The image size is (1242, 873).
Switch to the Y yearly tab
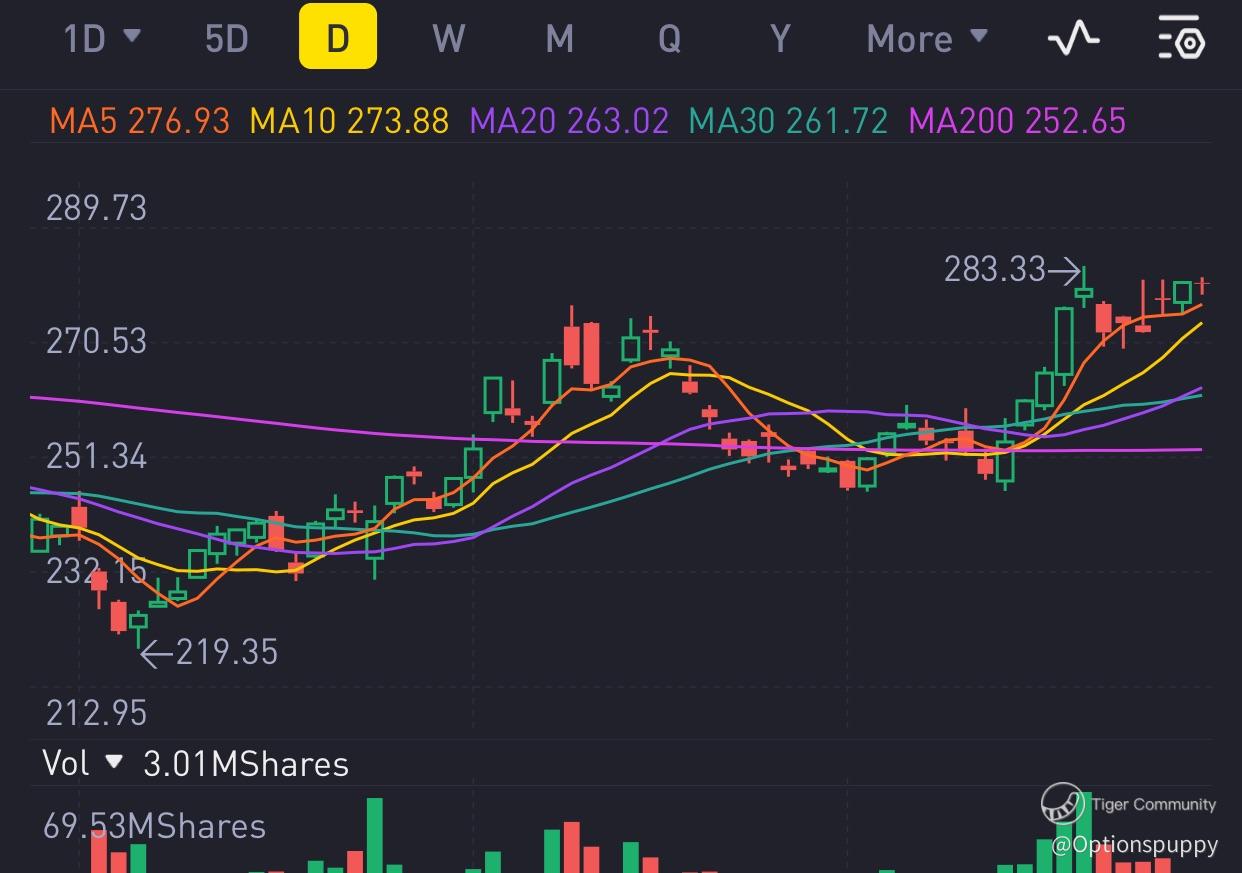780,39
